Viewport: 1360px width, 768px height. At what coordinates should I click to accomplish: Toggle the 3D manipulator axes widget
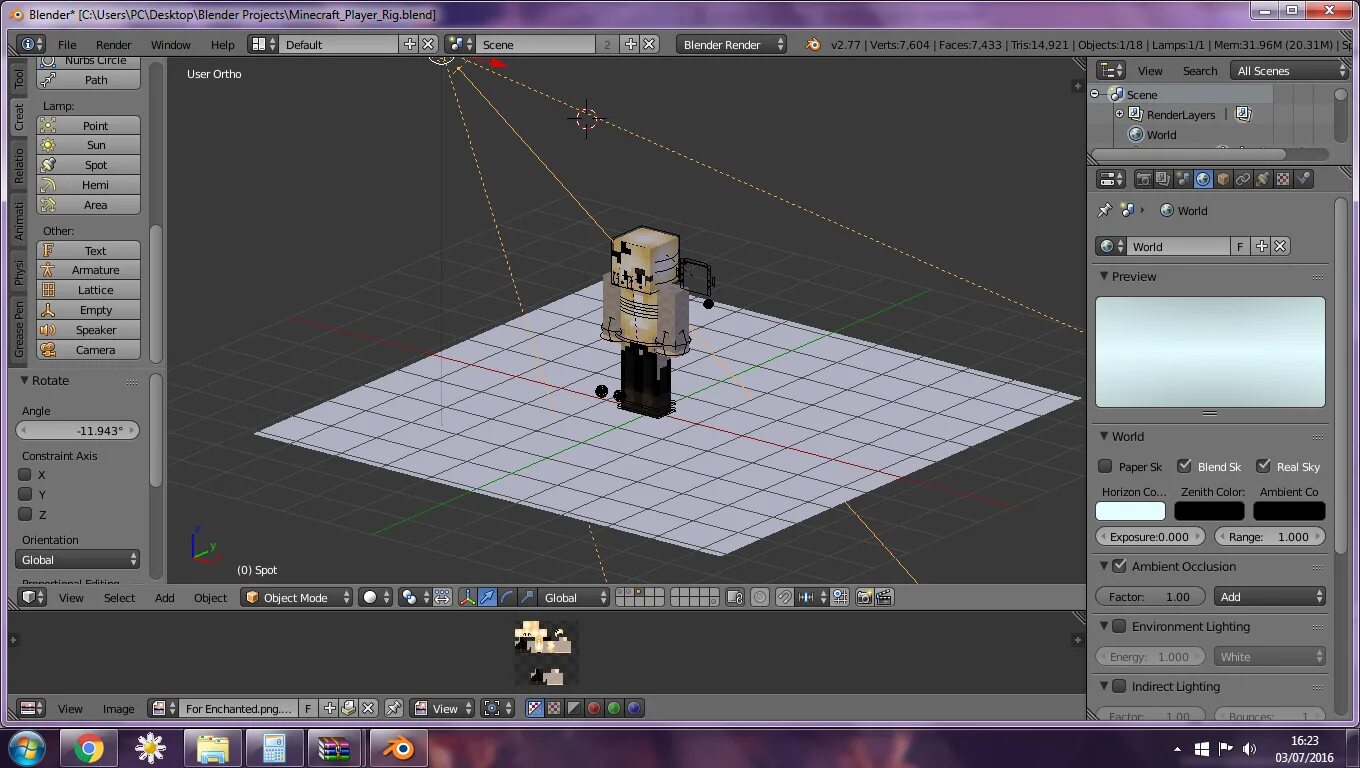pyautogui.click(x=467, y=597)
